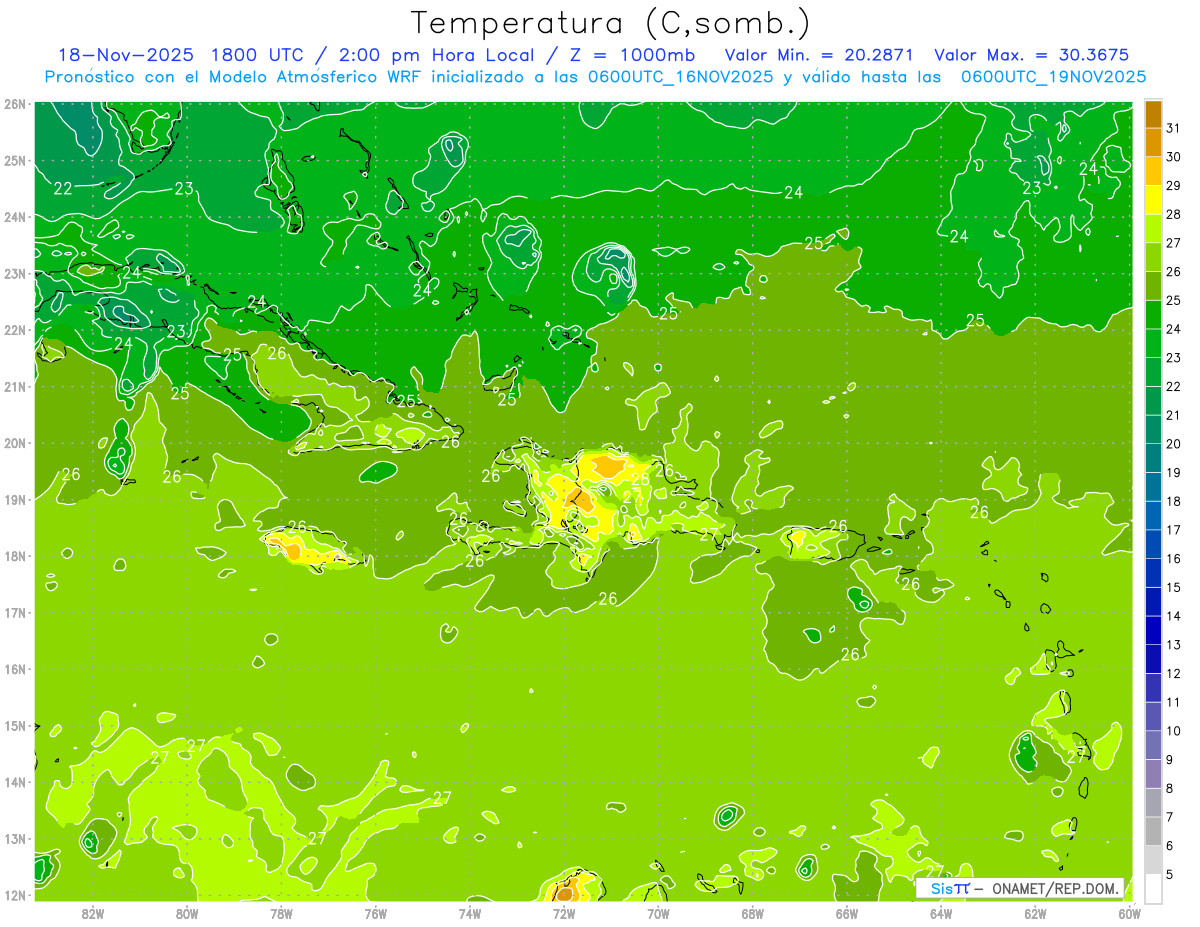Image resolution: width=1200 pixels, height=927 pixels.
Task: Click the darkest orange swatch above 31
Action: pos(1154,114)
